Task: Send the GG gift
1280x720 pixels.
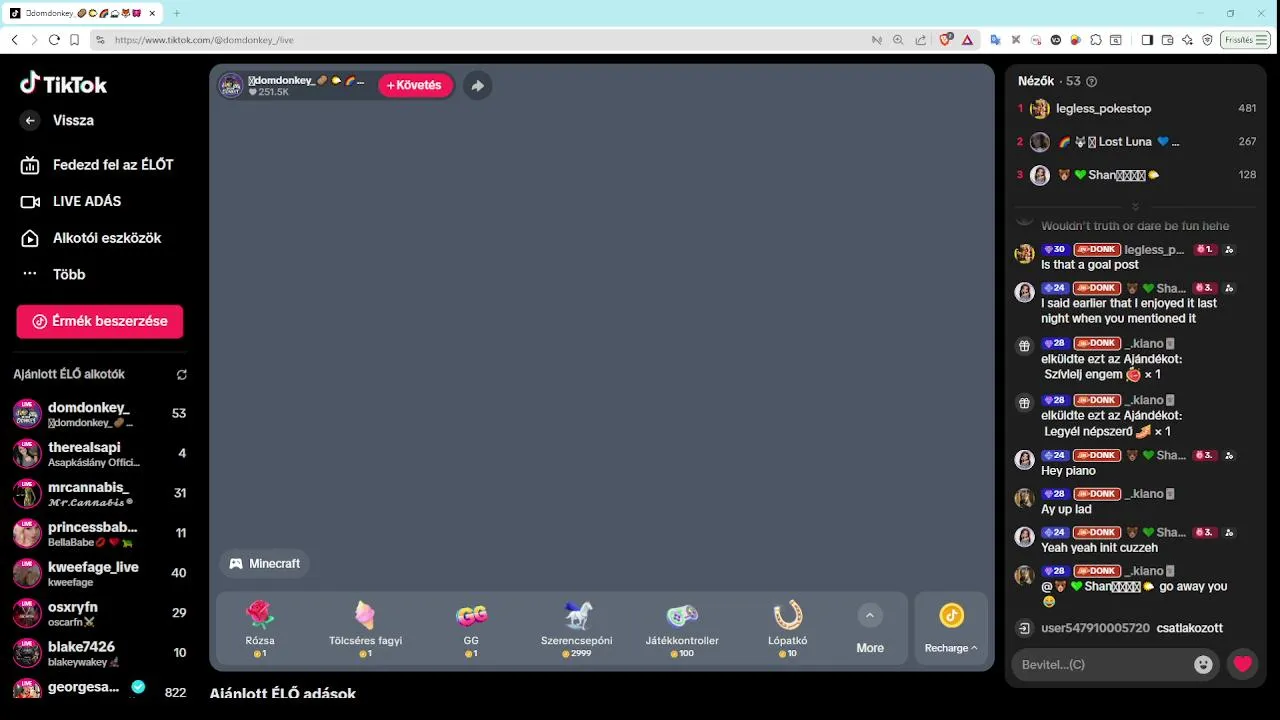Action: pos(471,628)
